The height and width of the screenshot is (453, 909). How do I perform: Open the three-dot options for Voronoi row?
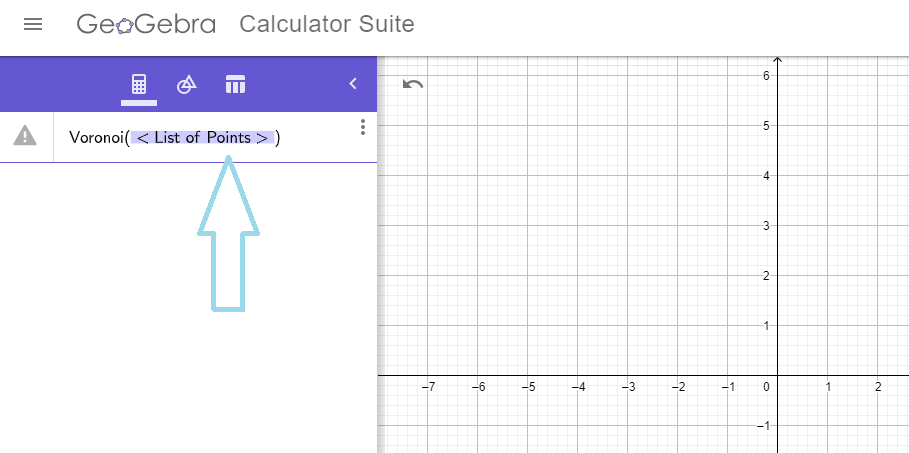coord(363,127)
